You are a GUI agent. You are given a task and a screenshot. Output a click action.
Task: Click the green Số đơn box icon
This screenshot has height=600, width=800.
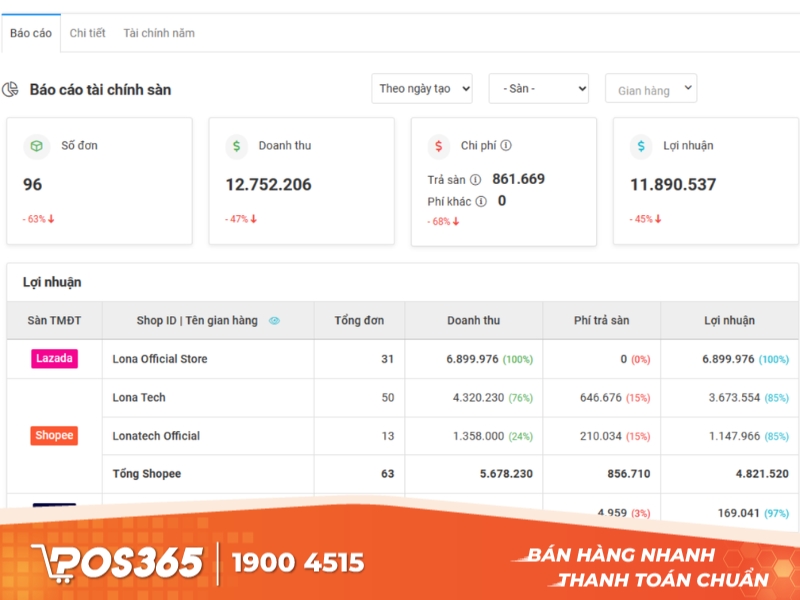[x=36, y=146]
